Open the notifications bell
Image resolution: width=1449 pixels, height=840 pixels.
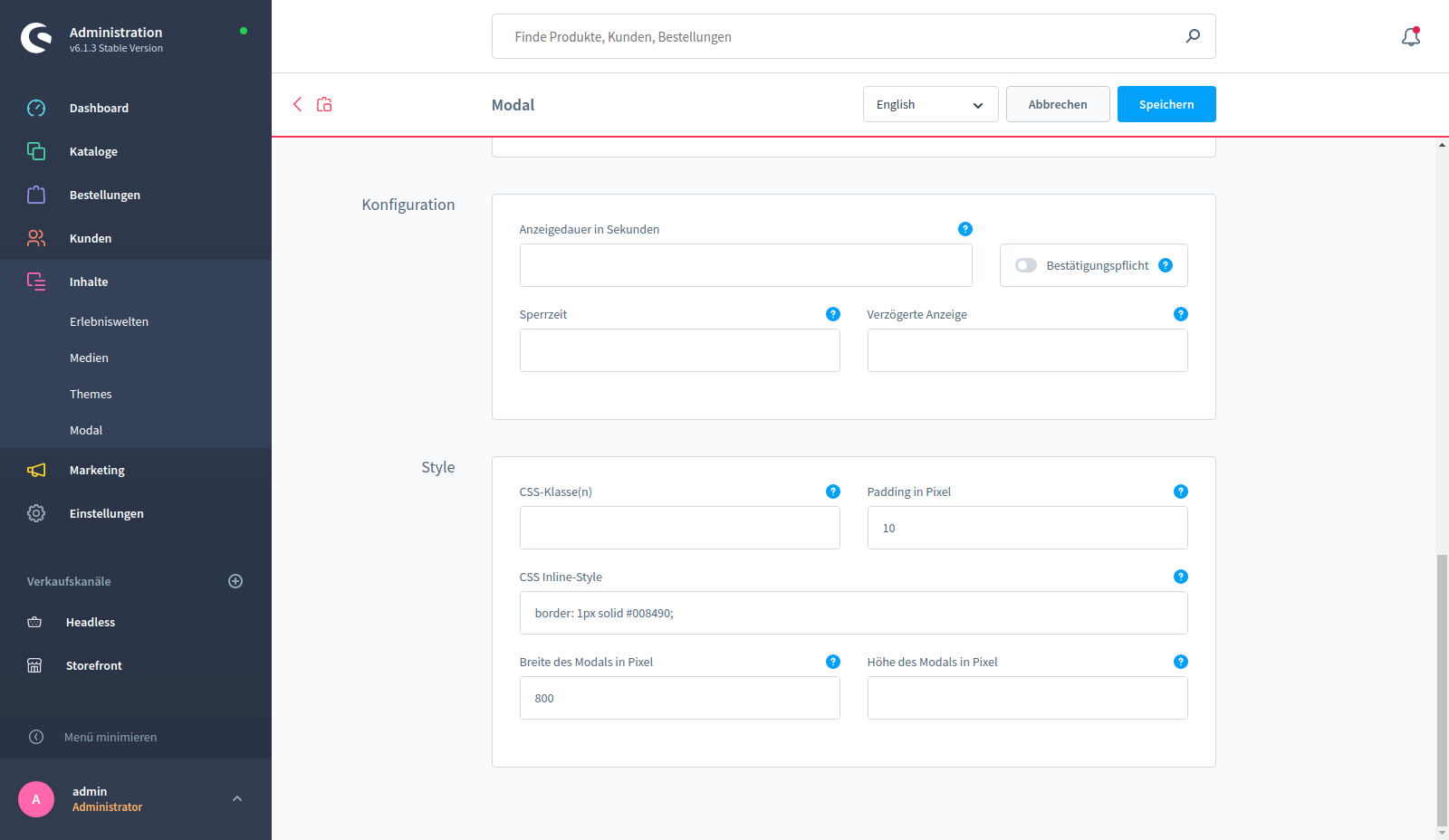click(x=1410, y=37)
